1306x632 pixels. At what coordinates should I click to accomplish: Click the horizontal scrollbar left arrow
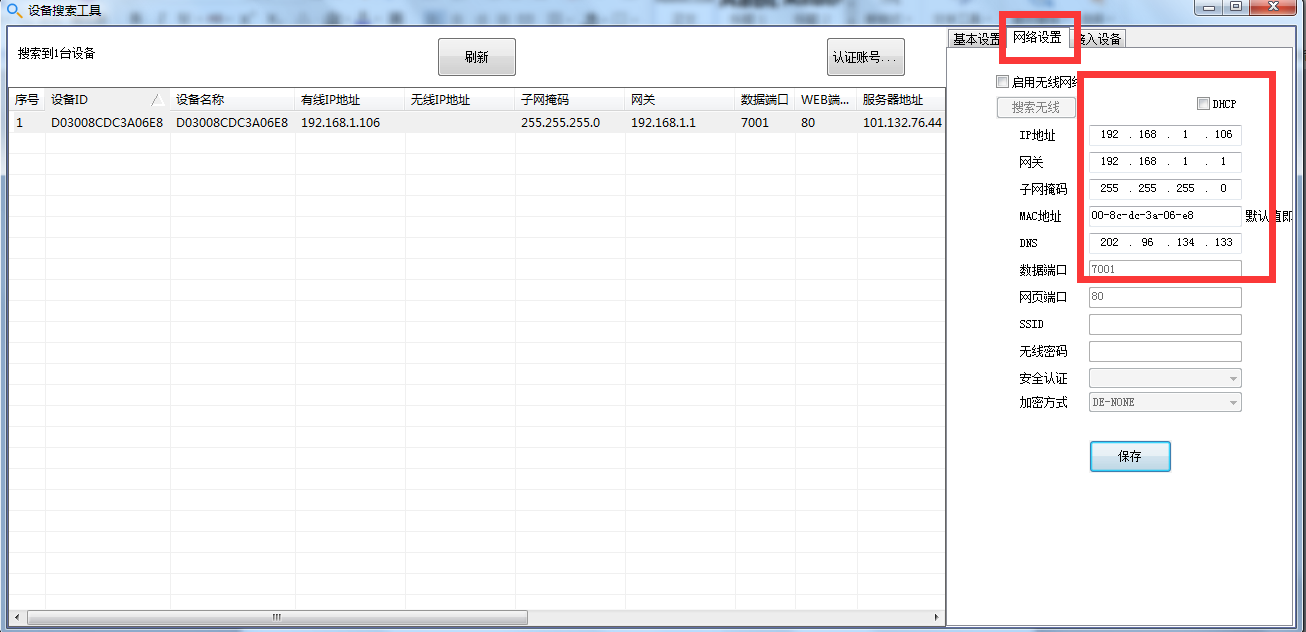coord(17,617)
